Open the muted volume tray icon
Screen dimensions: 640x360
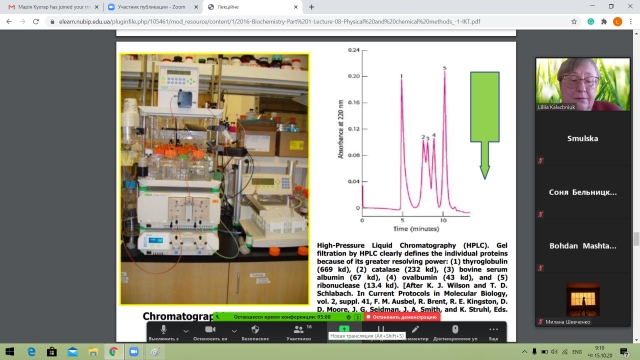pos(554,351)
